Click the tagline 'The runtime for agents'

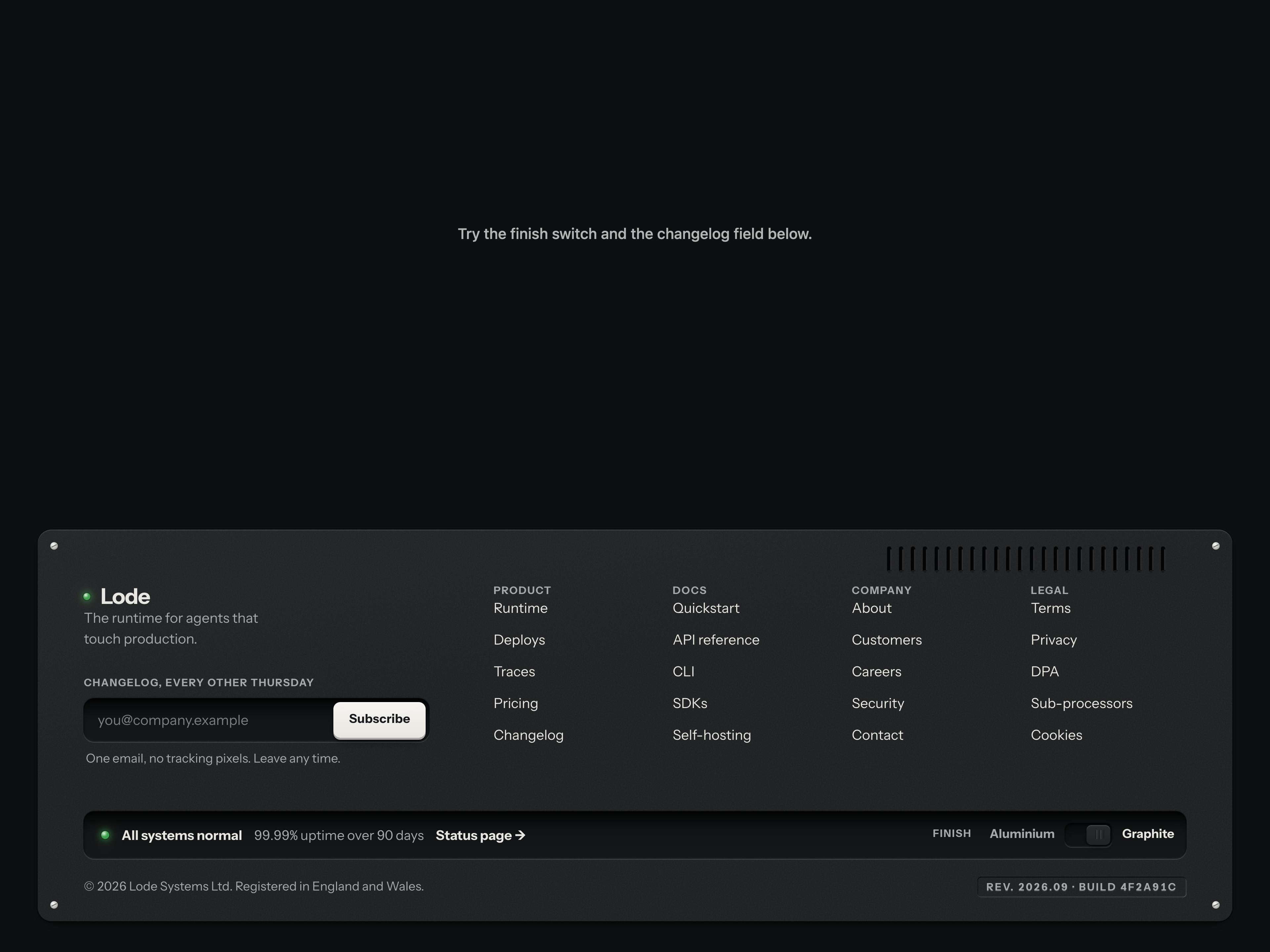[x=171, y=628]
